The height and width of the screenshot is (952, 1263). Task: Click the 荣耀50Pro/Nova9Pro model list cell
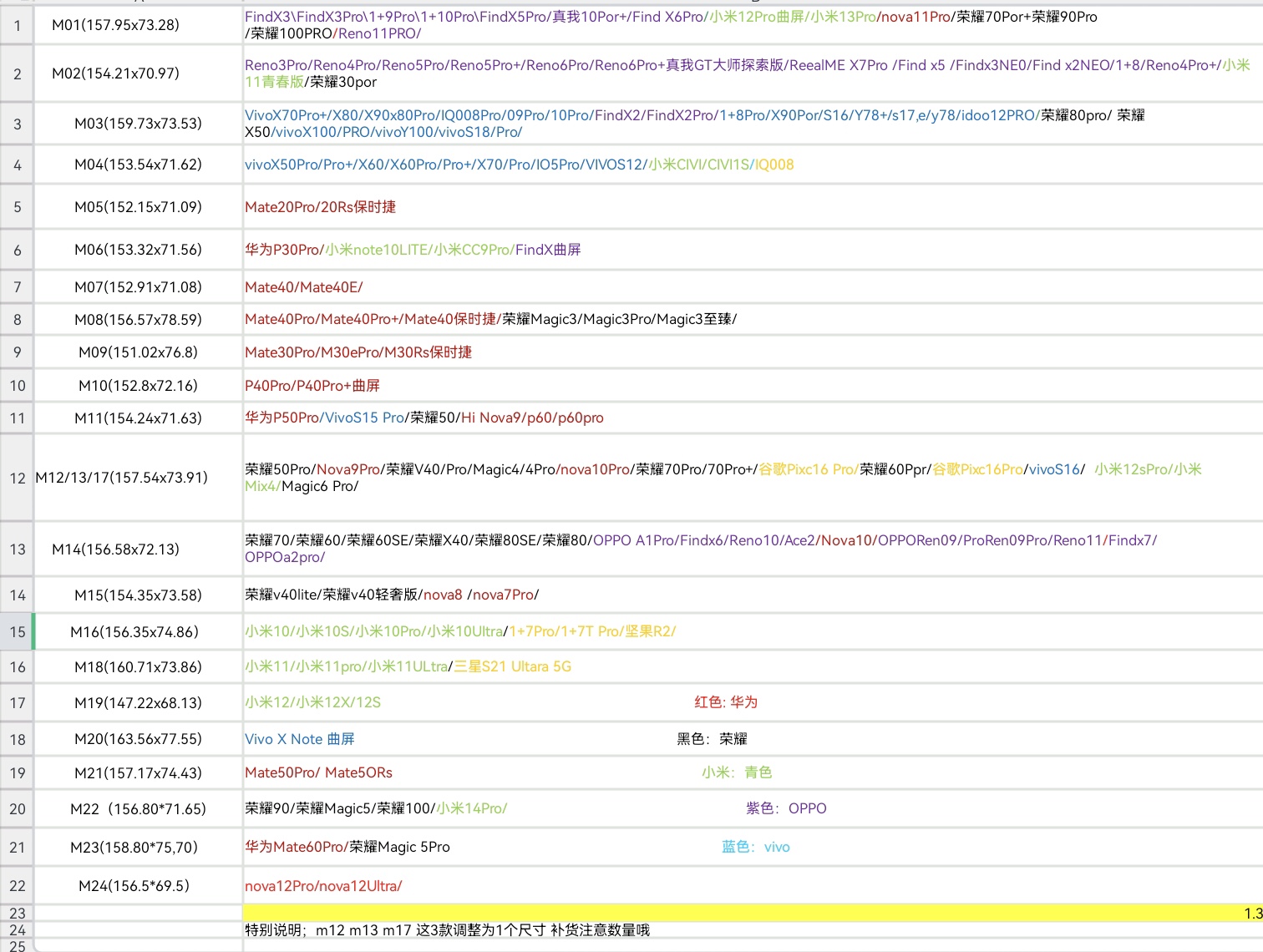coord(752,478)
